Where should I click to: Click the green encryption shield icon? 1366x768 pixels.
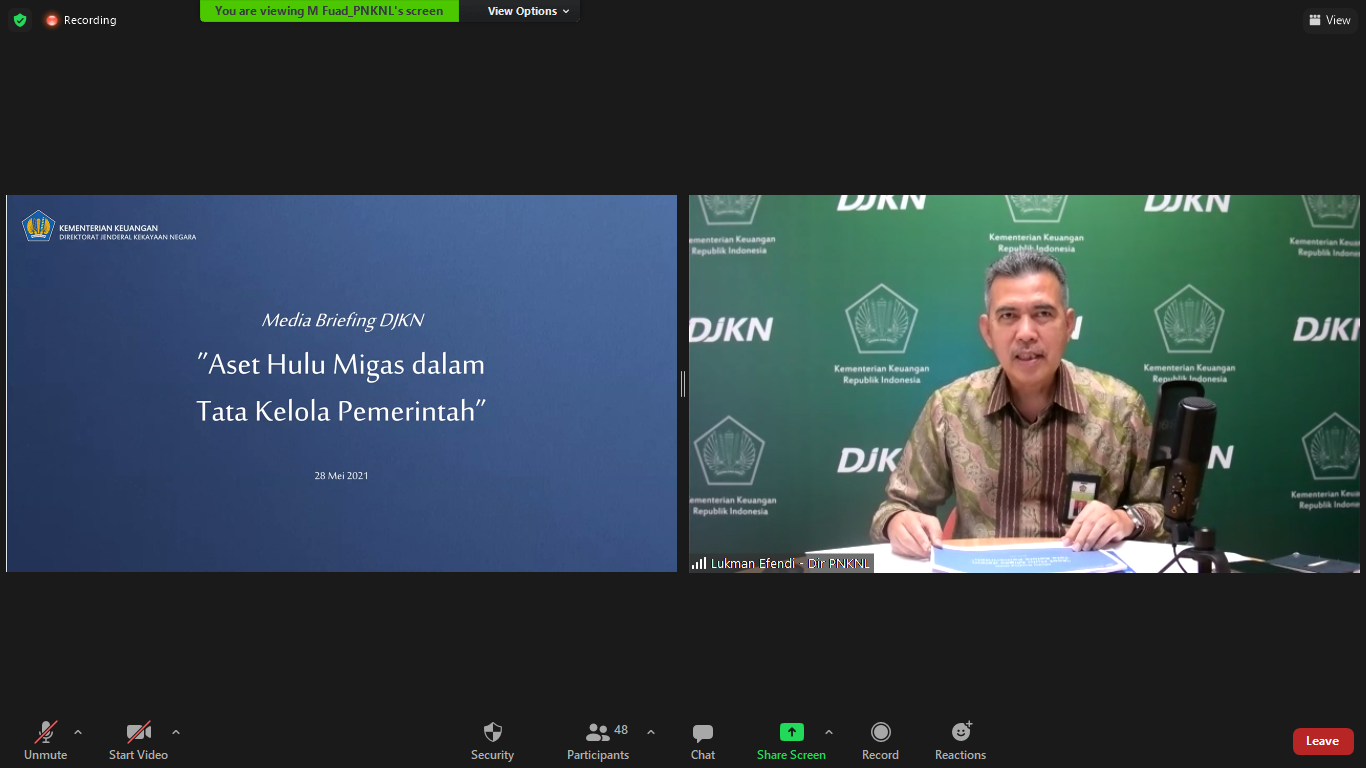(20, 20)
